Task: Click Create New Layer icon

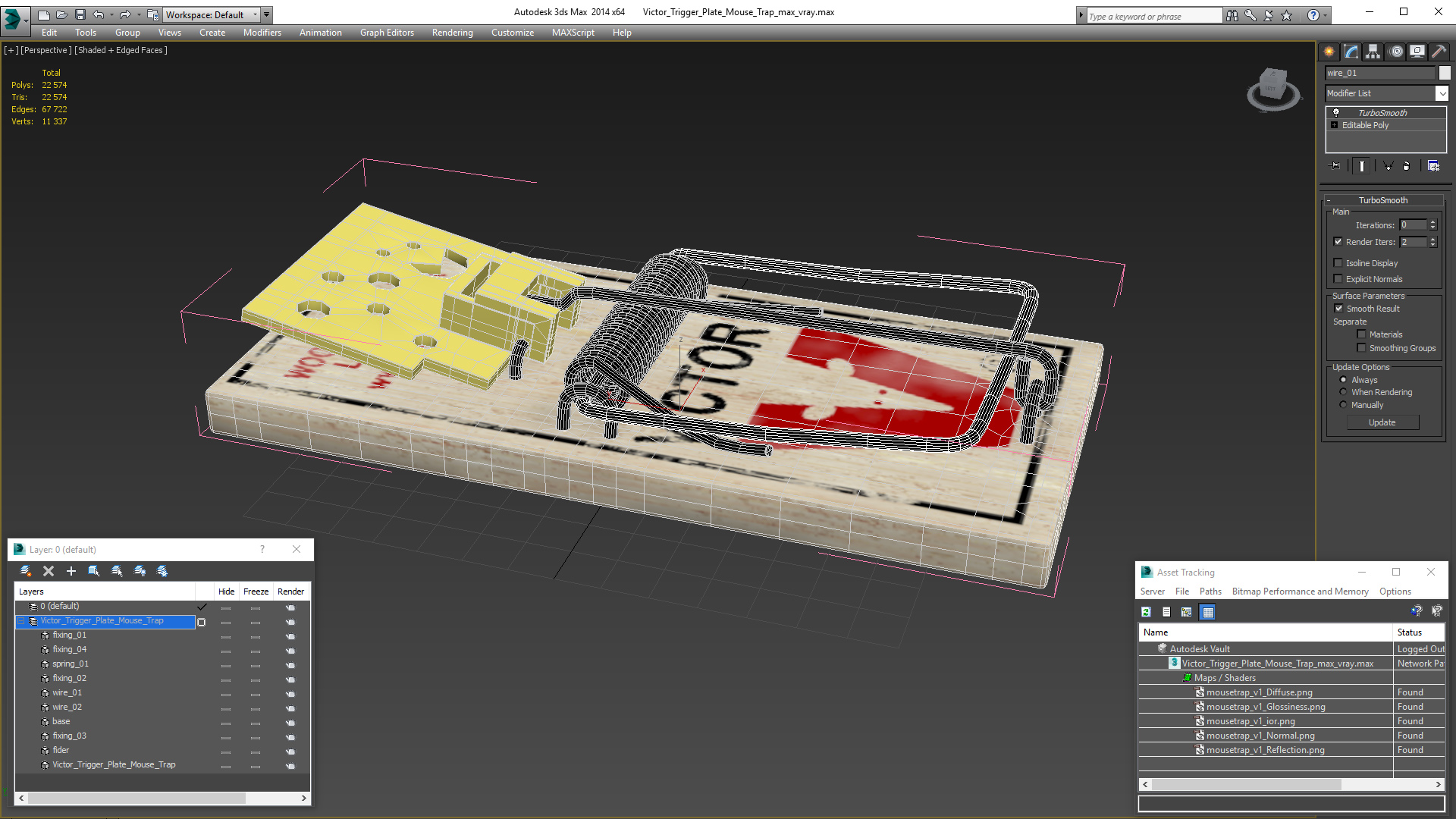Action: coord(25,571)
